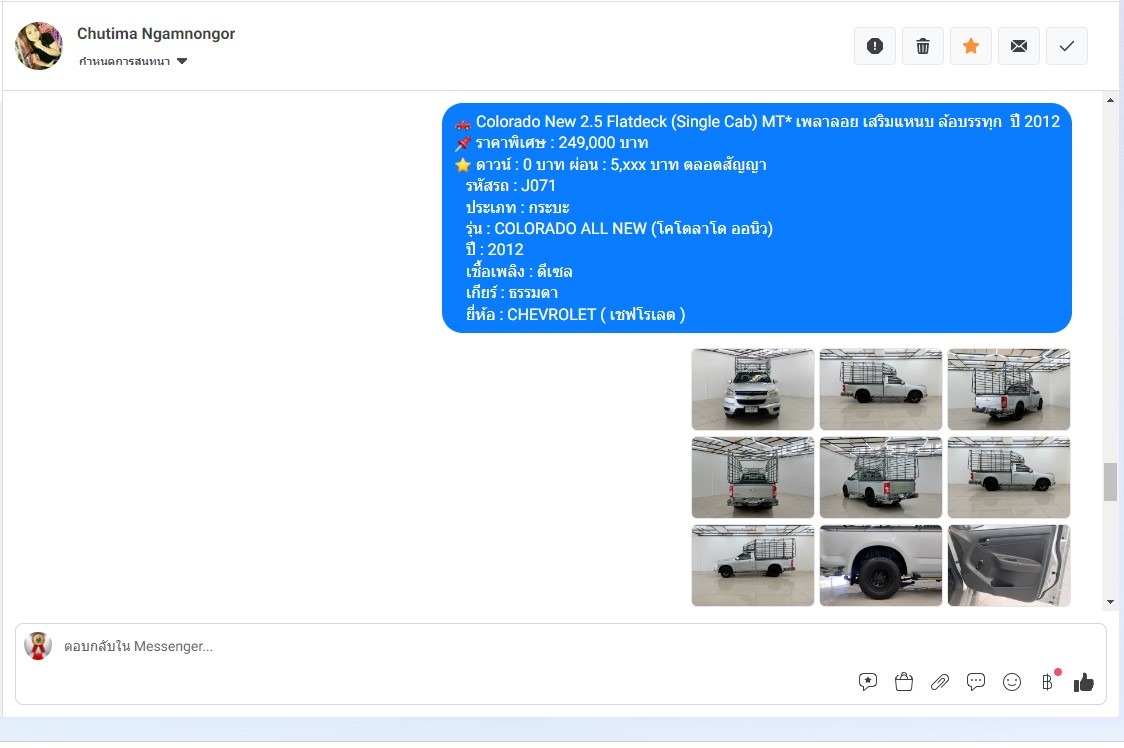Click the chat scrollbar thumb
The height and width of the screenshot is (748, 1124).
point(1110,482)
